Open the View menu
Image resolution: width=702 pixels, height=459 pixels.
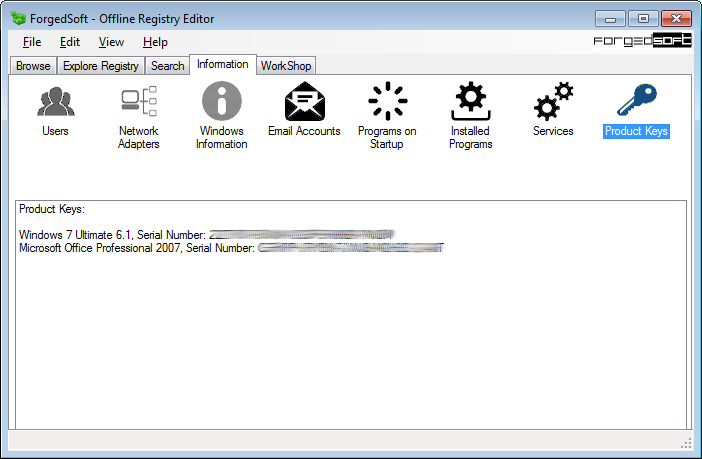tap(111, 42)
